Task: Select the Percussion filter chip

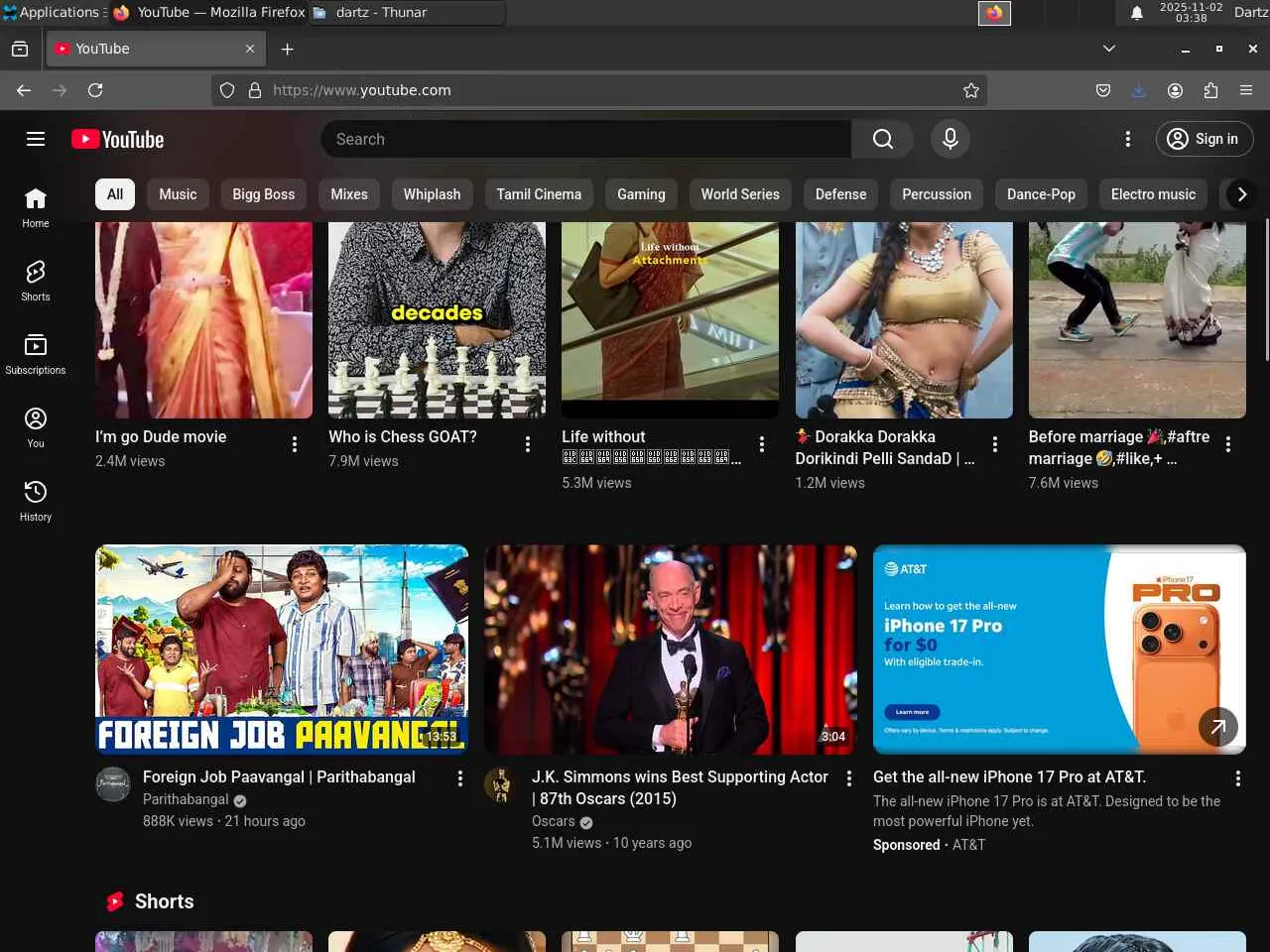Action: coord(937,194)
